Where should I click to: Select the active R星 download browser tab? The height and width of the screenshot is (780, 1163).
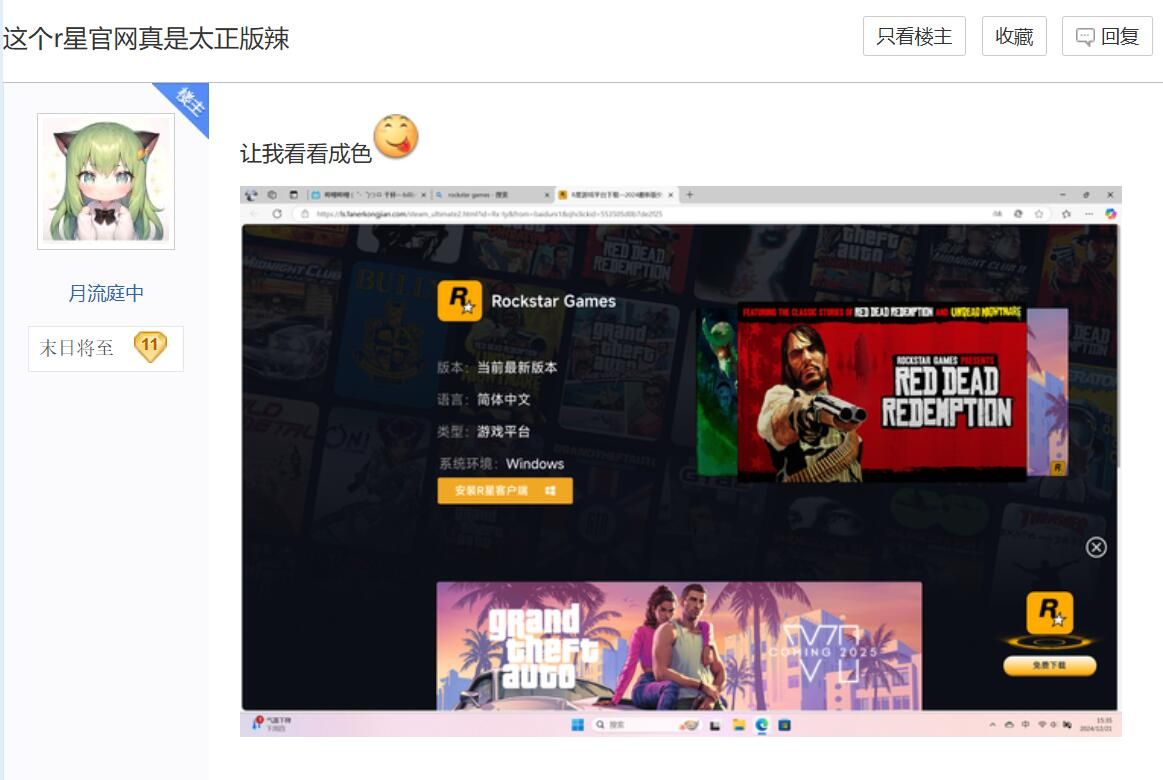pyautogui.click(x=616, y=195)
